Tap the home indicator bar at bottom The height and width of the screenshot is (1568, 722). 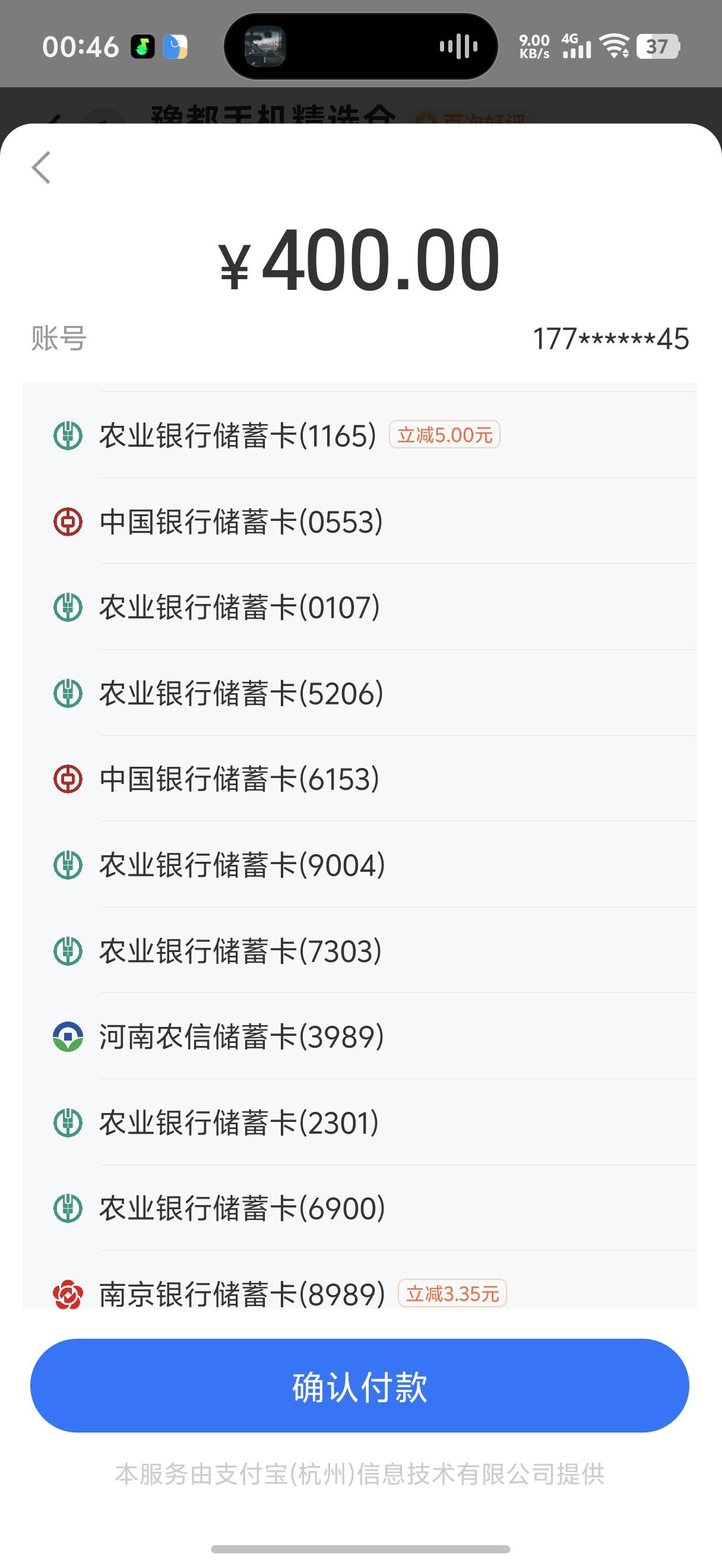click(360, 1548)
